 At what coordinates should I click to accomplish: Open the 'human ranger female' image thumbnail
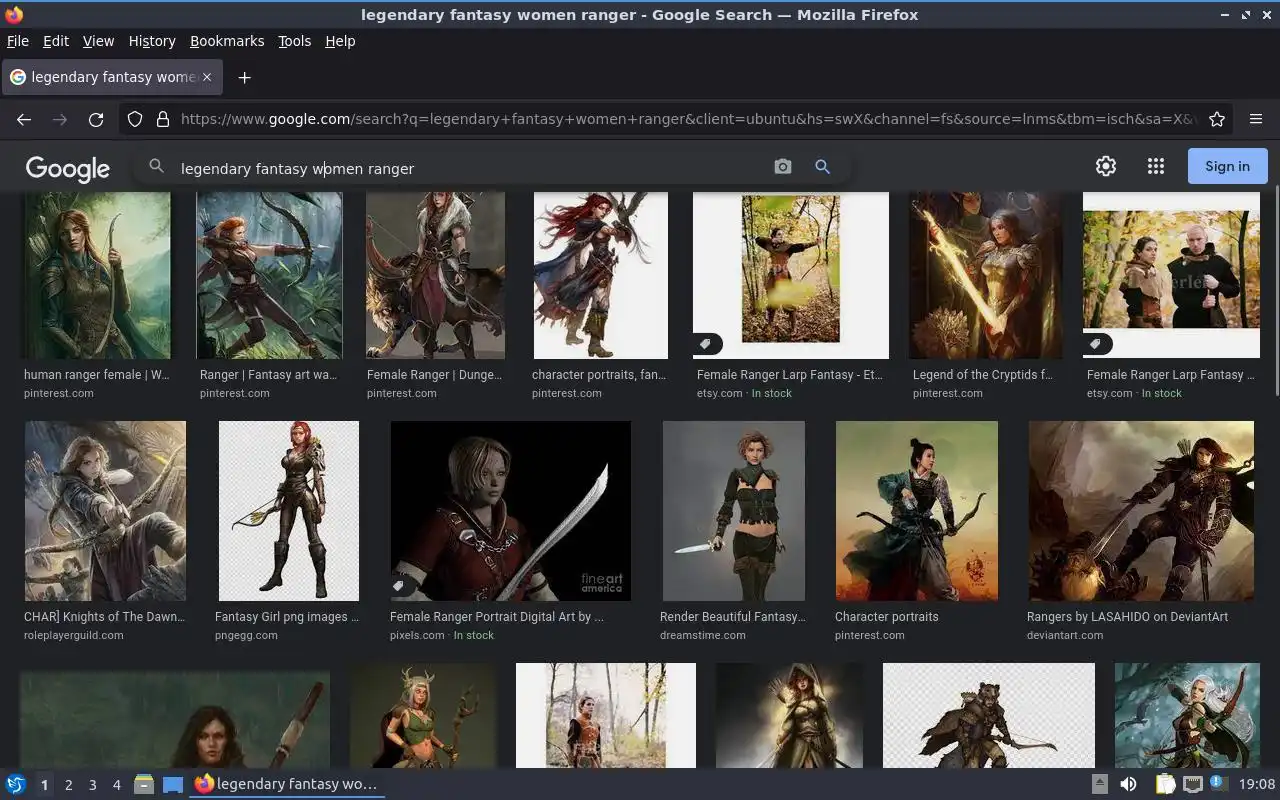point(97,276)
